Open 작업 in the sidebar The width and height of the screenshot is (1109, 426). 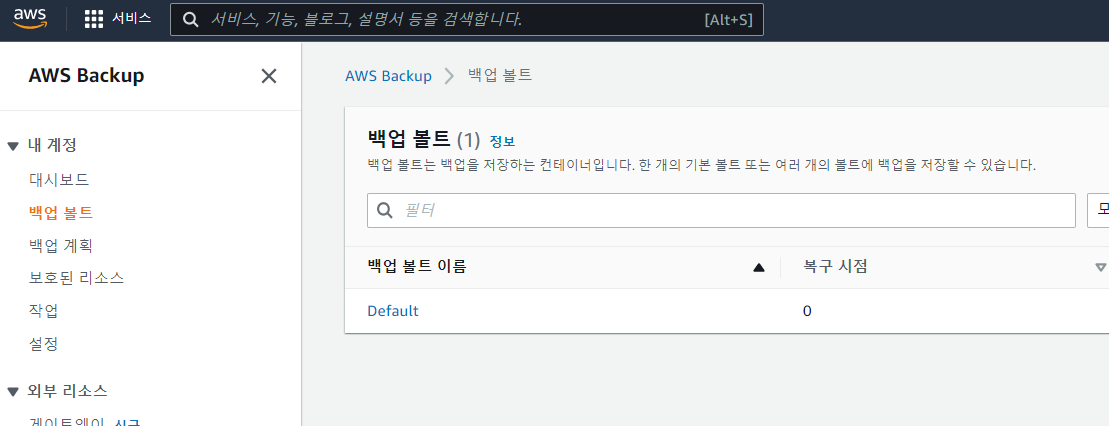tap(43, 311)
